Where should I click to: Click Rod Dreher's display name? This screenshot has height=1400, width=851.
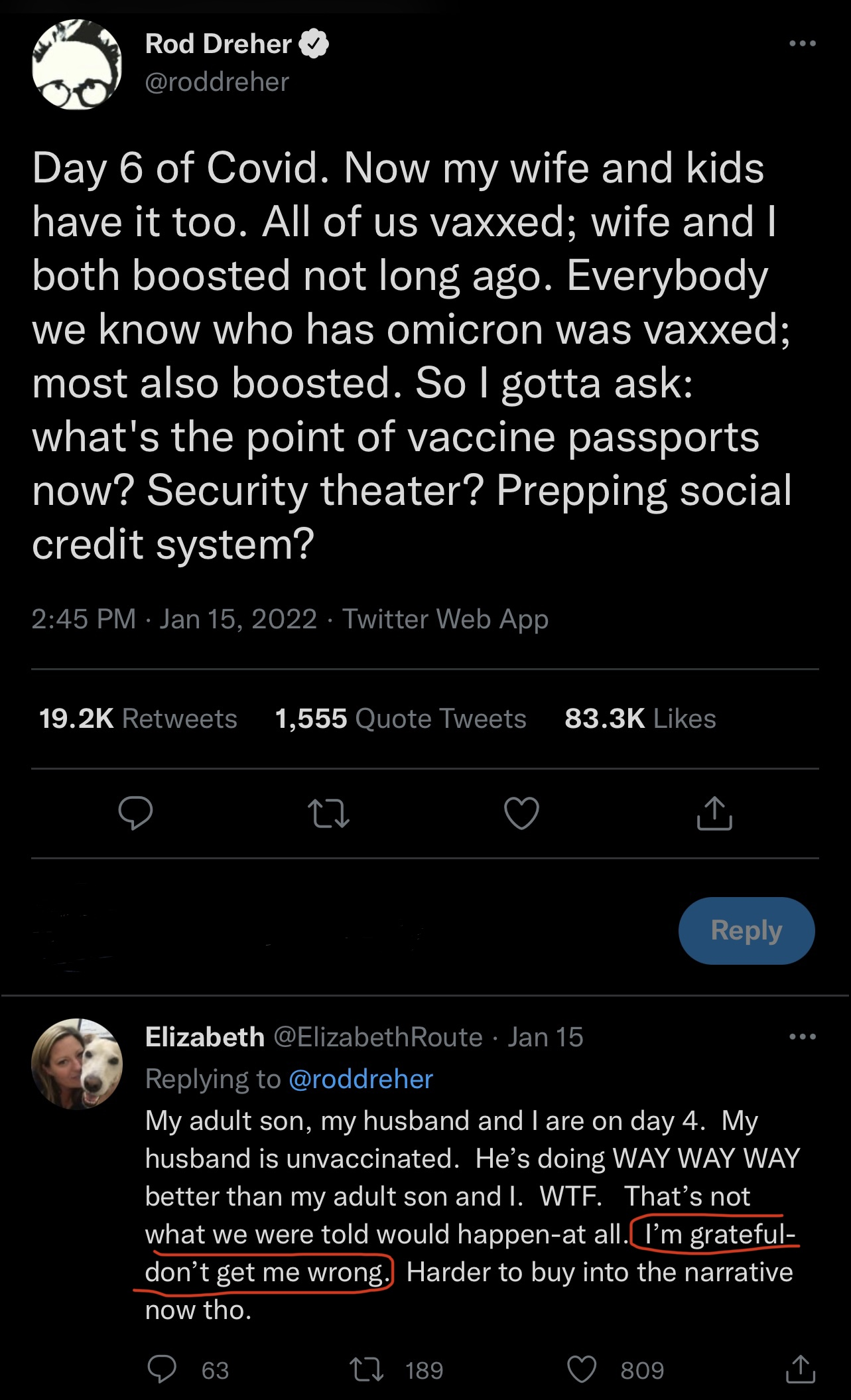click(218, 44)
